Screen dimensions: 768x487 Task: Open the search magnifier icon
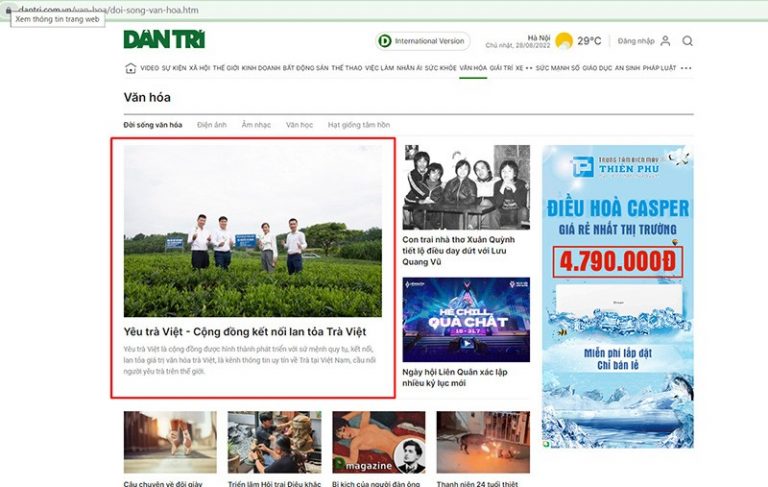(687, 41)
